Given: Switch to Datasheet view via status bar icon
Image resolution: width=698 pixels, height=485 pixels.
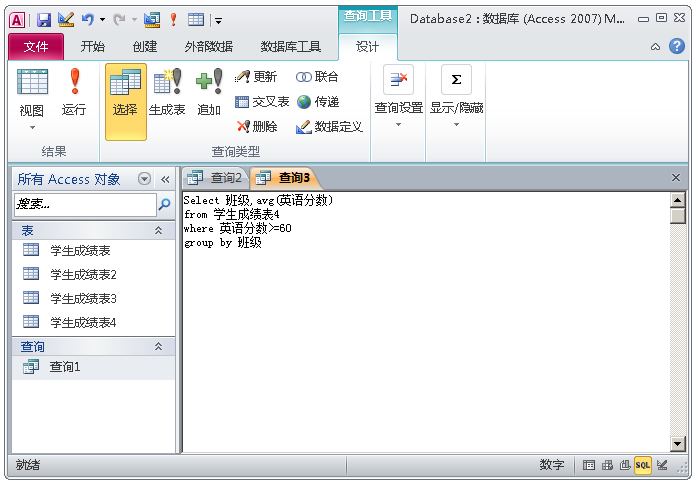Looking at the screenshot, I should pyautogui.click(x=588, y=465).
